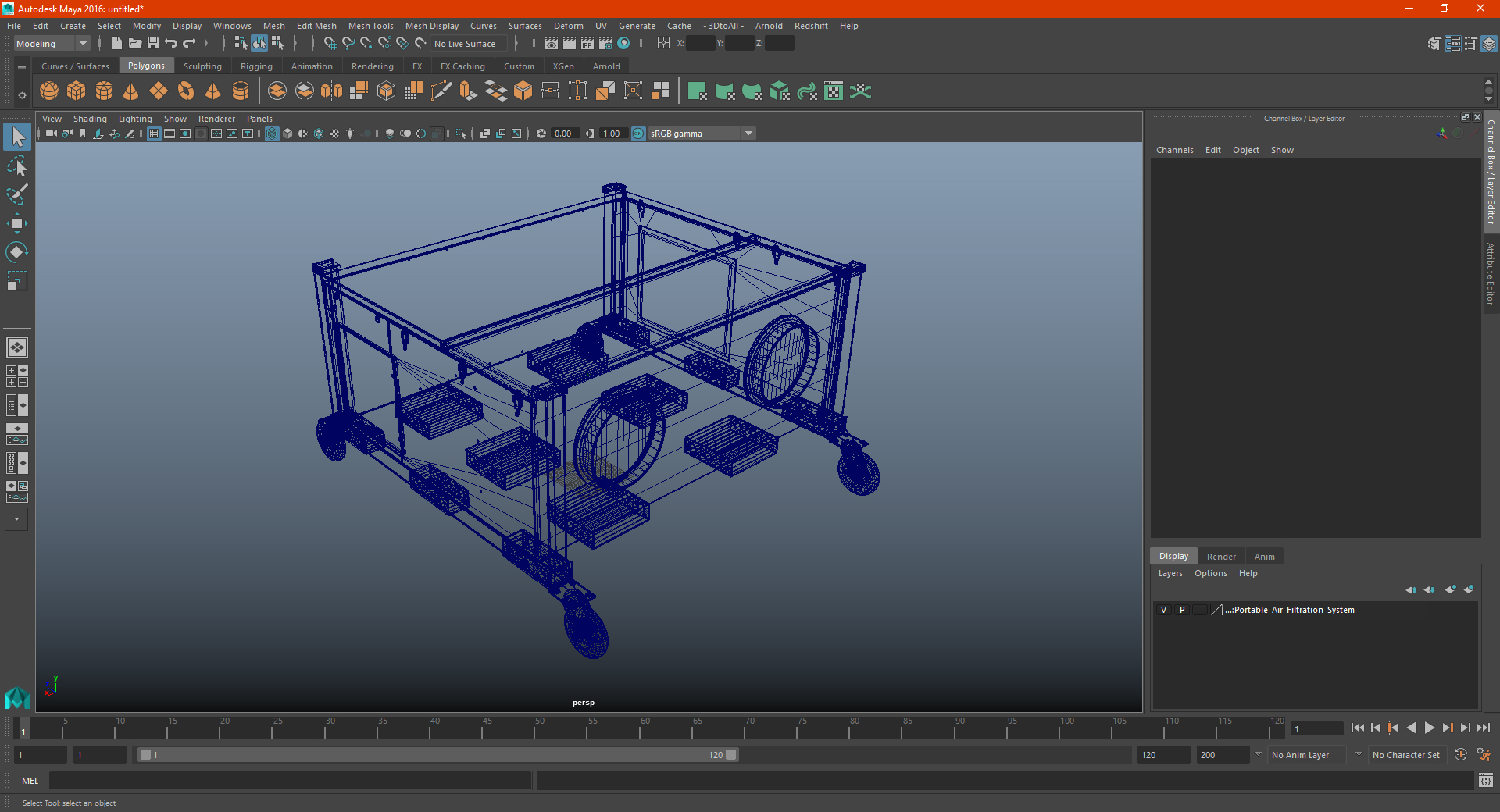Click the Mirror Geometry shelf icon

point(332,91)
